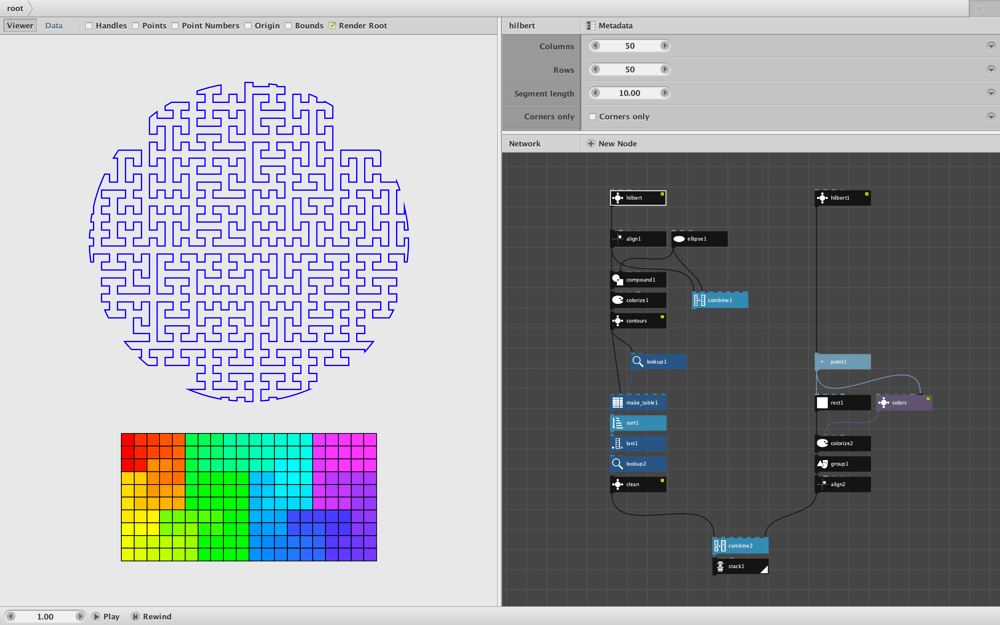This screenshot has height=625, width=1000.
Task: Select the align1 node icon
Action: click(617, 239)
